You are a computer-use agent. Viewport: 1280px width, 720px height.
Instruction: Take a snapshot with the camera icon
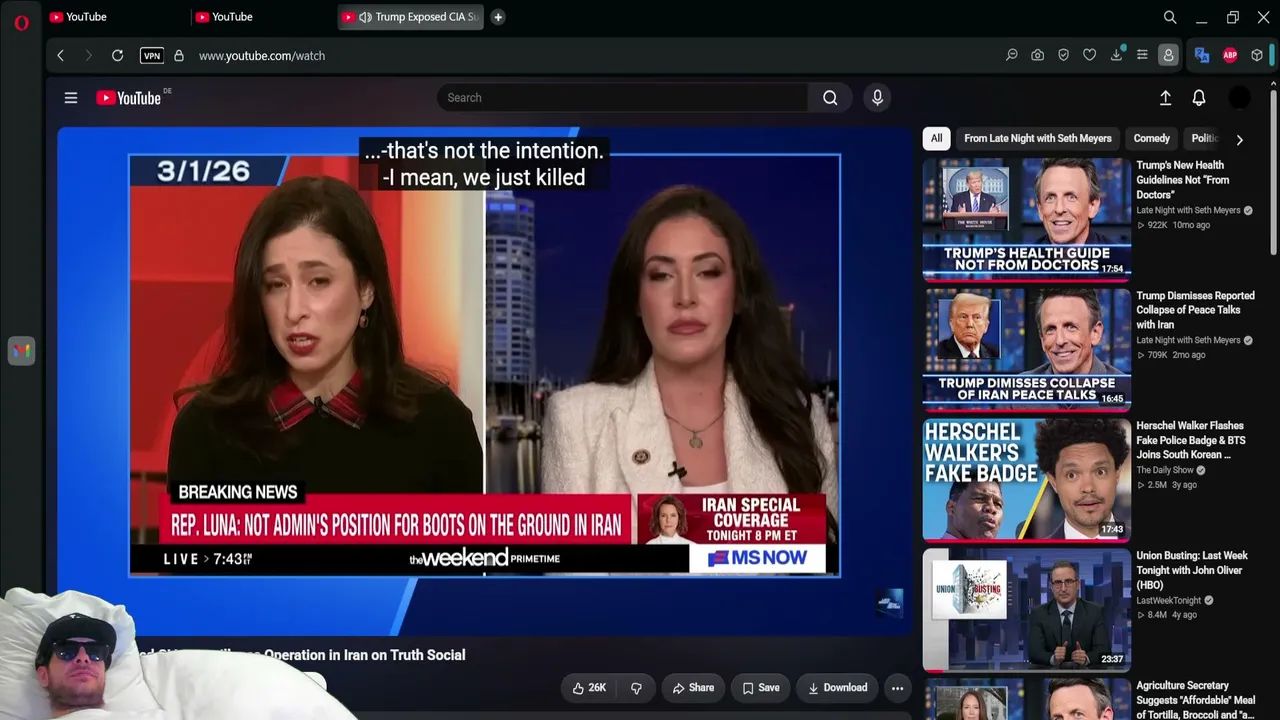pos(1038,56)
